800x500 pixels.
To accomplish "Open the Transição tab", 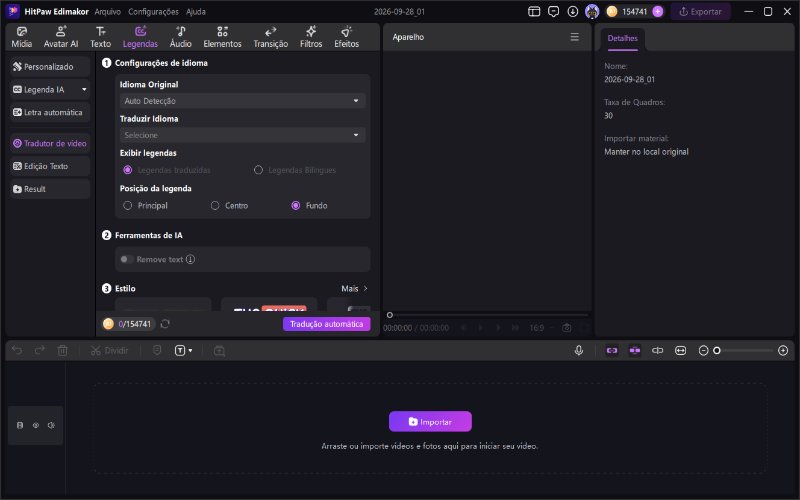I will coord(270,37).
